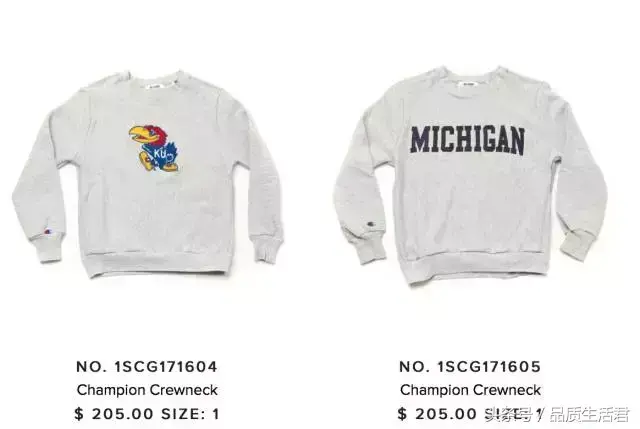Click the MICHIGAN lettering on the sweatshirt
This screenshot has width=640, height=429.
[467, 140]
